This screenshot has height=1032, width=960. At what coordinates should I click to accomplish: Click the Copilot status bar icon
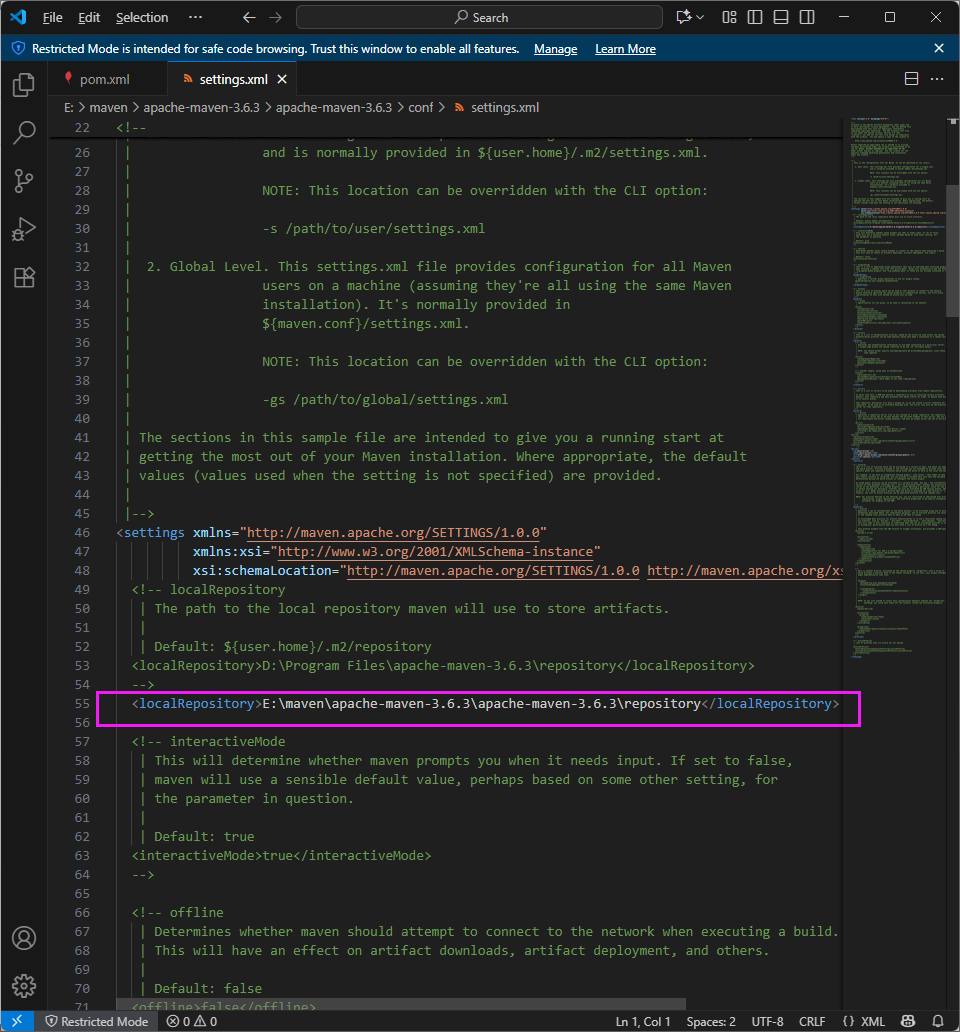point(908,1021)
